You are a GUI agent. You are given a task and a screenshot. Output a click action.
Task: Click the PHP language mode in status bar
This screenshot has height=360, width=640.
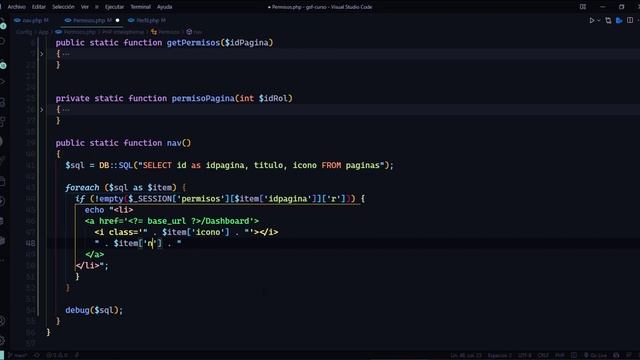[560, 356]
